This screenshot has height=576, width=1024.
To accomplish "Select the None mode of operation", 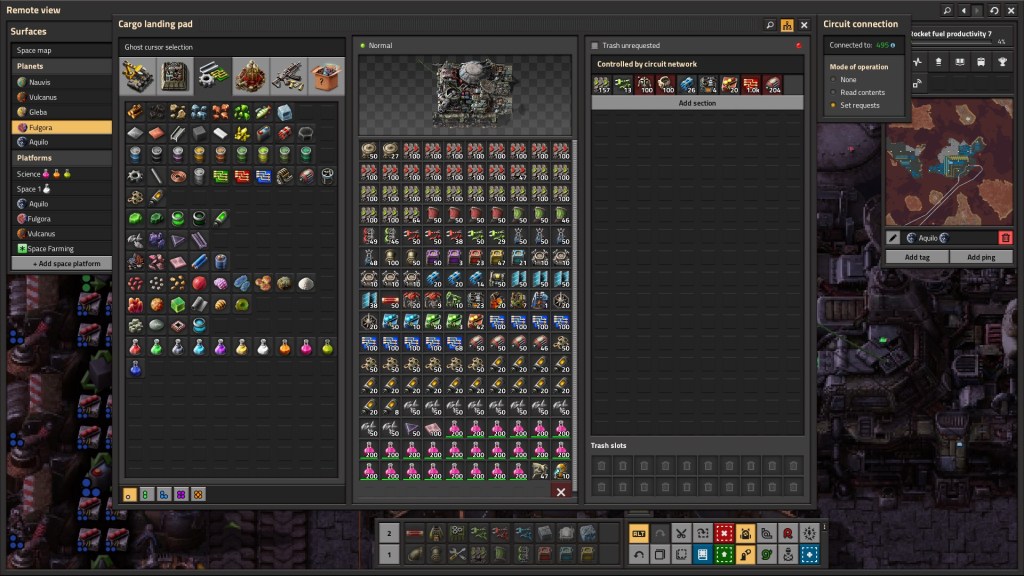I will click(832, 79).
